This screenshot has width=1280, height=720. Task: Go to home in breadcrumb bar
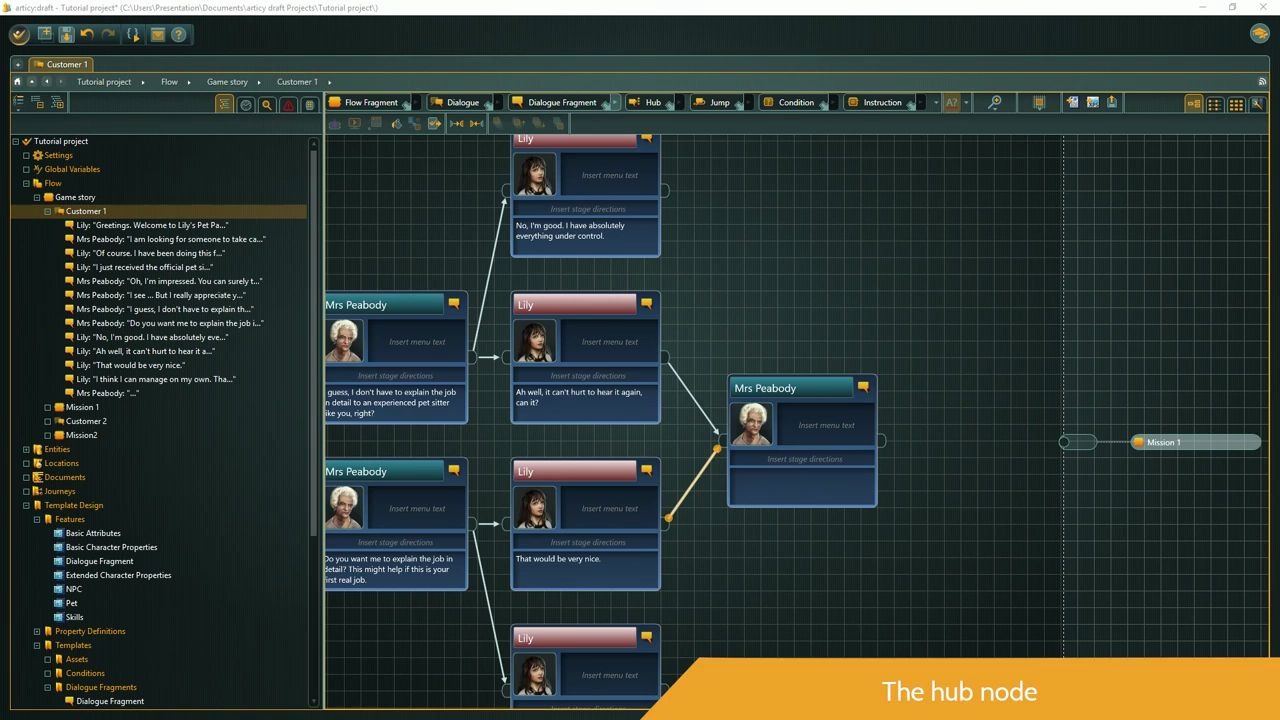[17, 82]
